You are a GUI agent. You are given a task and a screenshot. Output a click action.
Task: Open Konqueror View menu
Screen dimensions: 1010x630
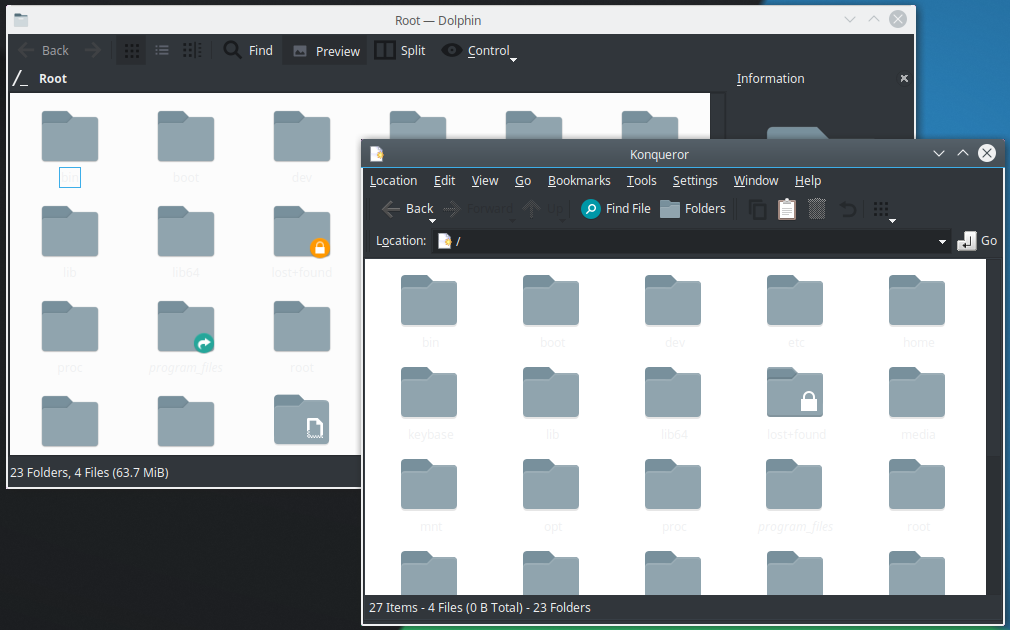point(484,180)
